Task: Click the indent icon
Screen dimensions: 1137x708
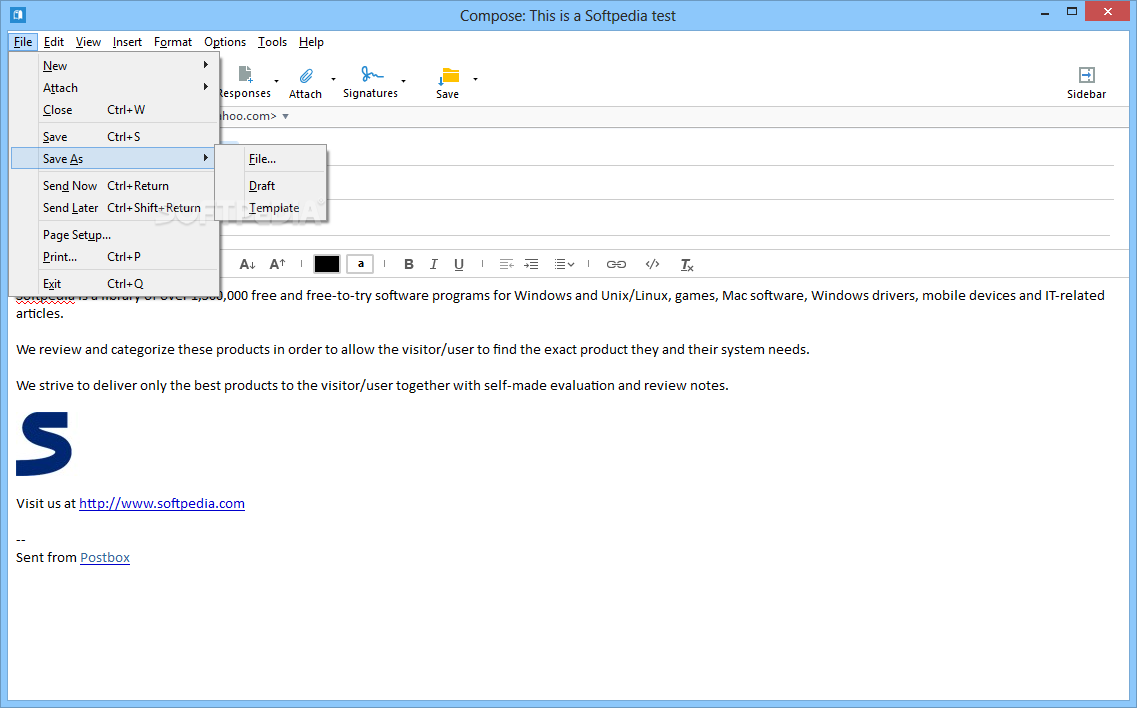Action: [532, 265]
